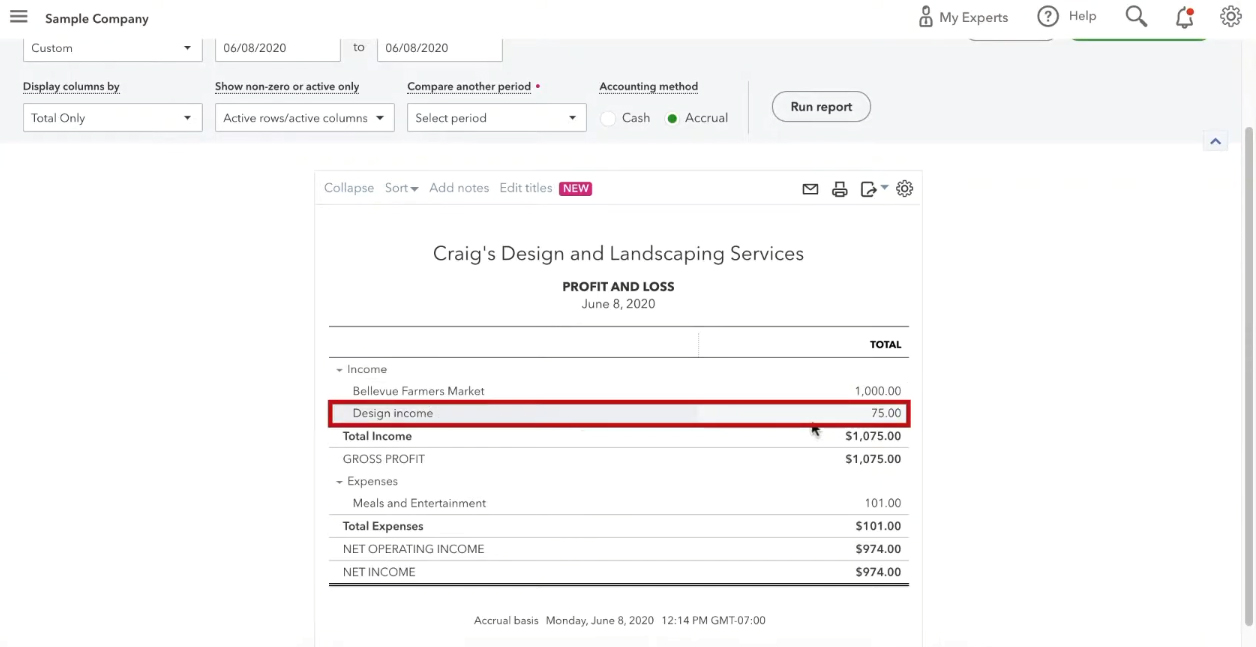The image size is (1256, 647).
Task: Open the top-right settings gear
Action: [1231, 17]
